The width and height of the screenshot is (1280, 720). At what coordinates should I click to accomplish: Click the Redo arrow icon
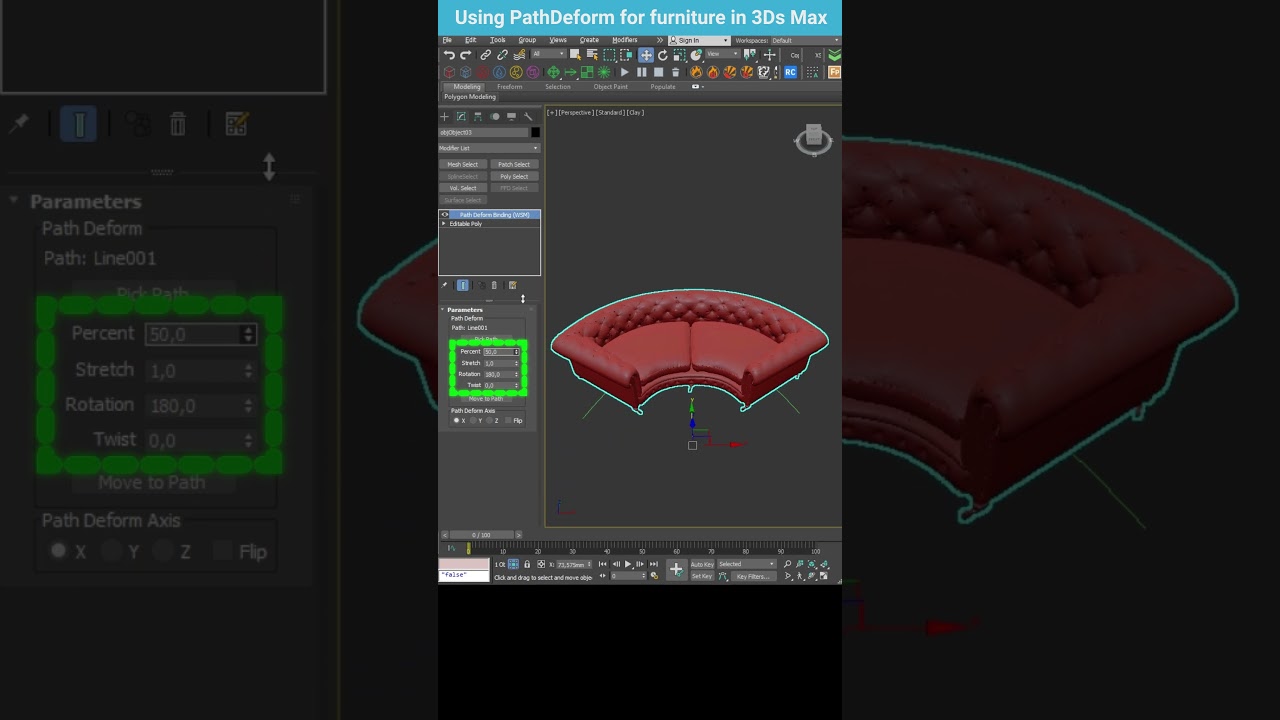[x=466, y=55]
